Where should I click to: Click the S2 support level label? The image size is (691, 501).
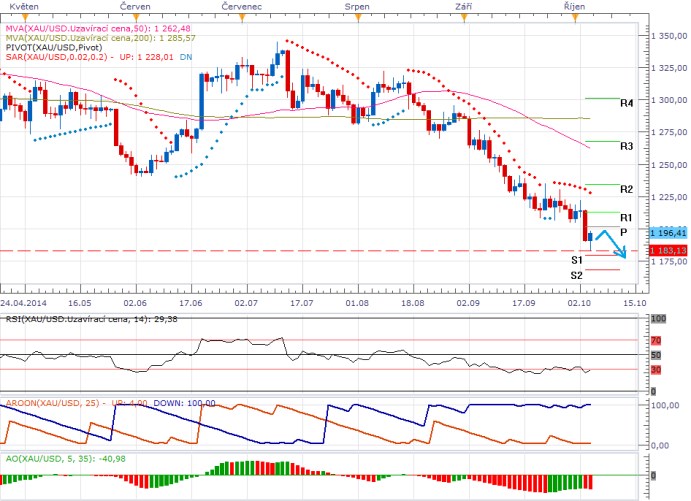click(577, 274)
